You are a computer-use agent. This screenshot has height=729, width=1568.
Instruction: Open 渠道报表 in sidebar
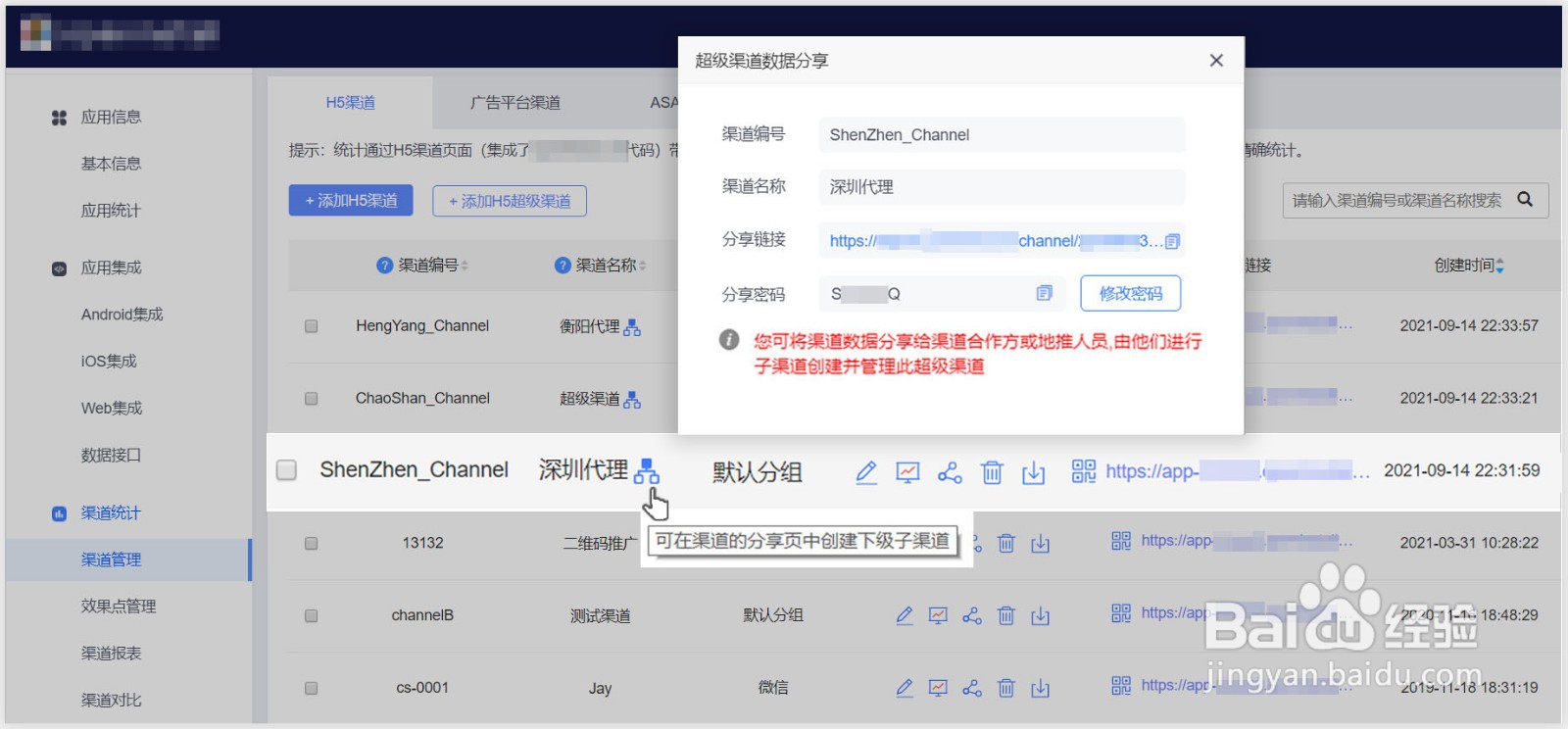click(111, 654)
